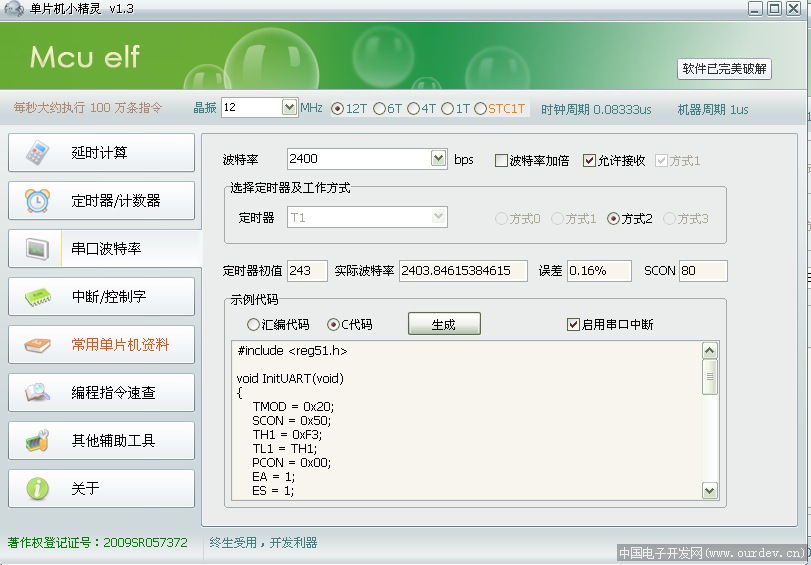This screenshot has width=811, height=565.
Task: Maximize the 单片机小精灵 window
Action: tap(774, 8)
